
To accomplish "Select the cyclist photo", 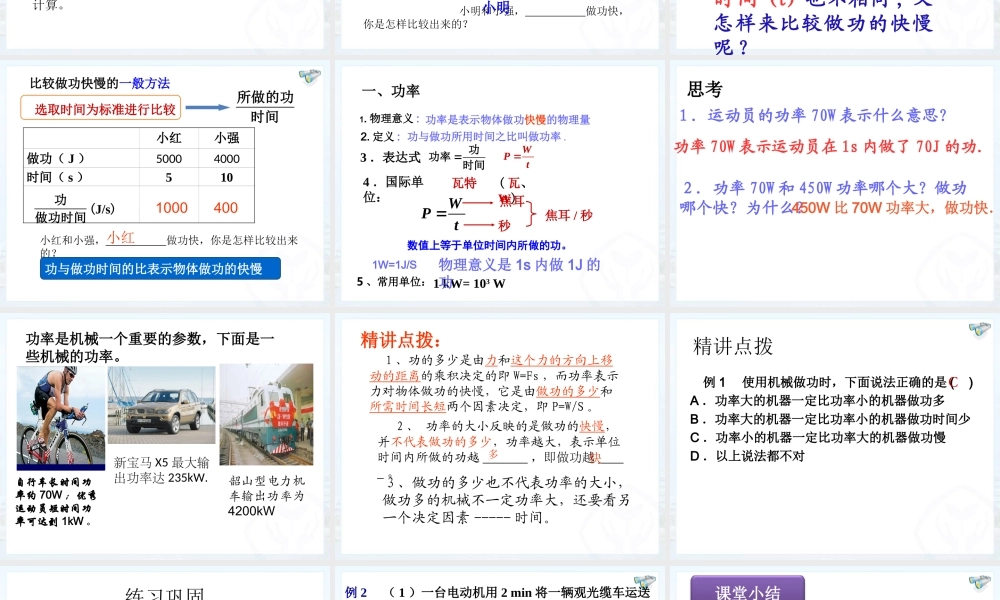I will pos(61,417).
